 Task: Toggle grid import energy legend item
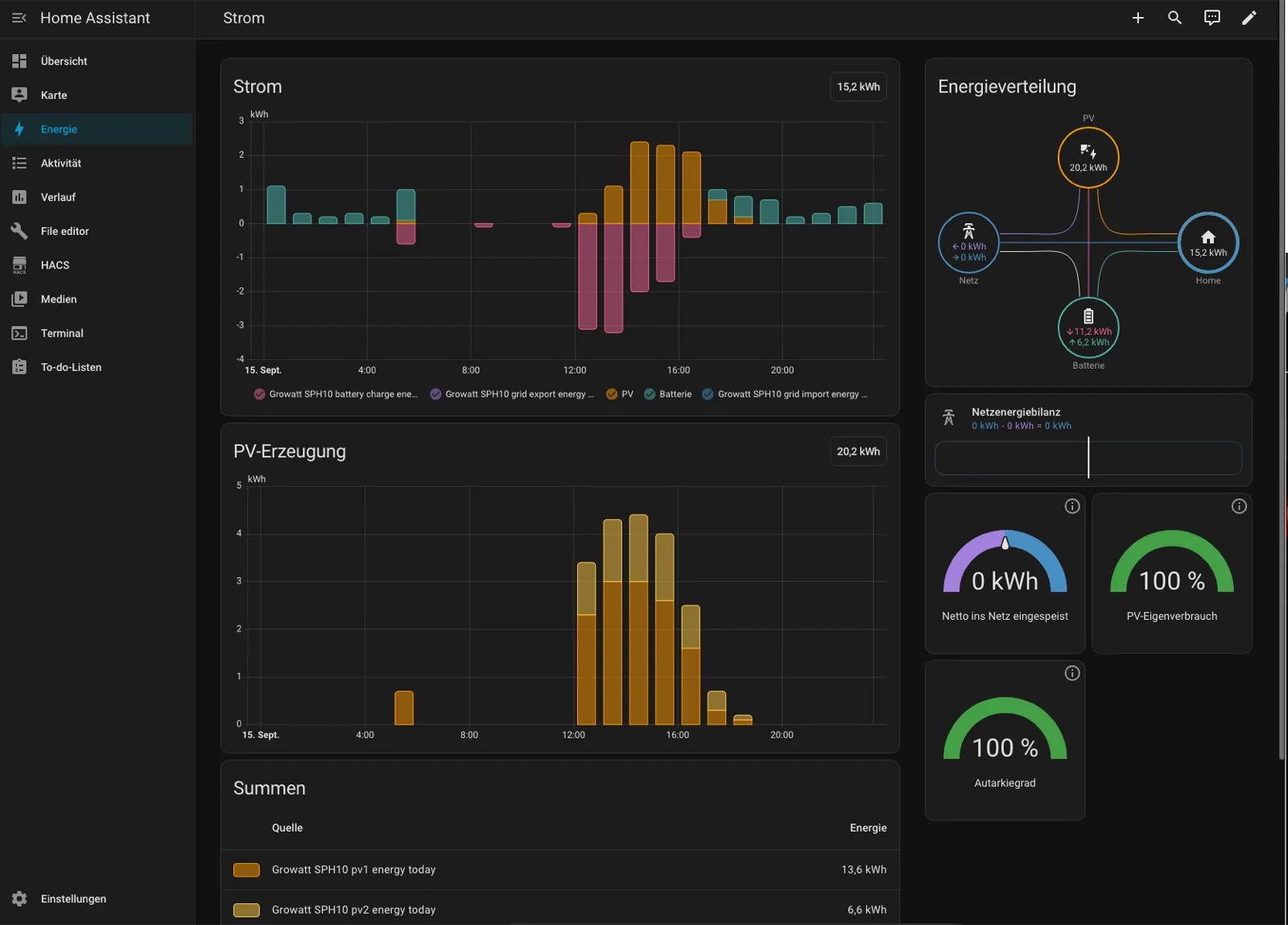click(x=785, y=394)
